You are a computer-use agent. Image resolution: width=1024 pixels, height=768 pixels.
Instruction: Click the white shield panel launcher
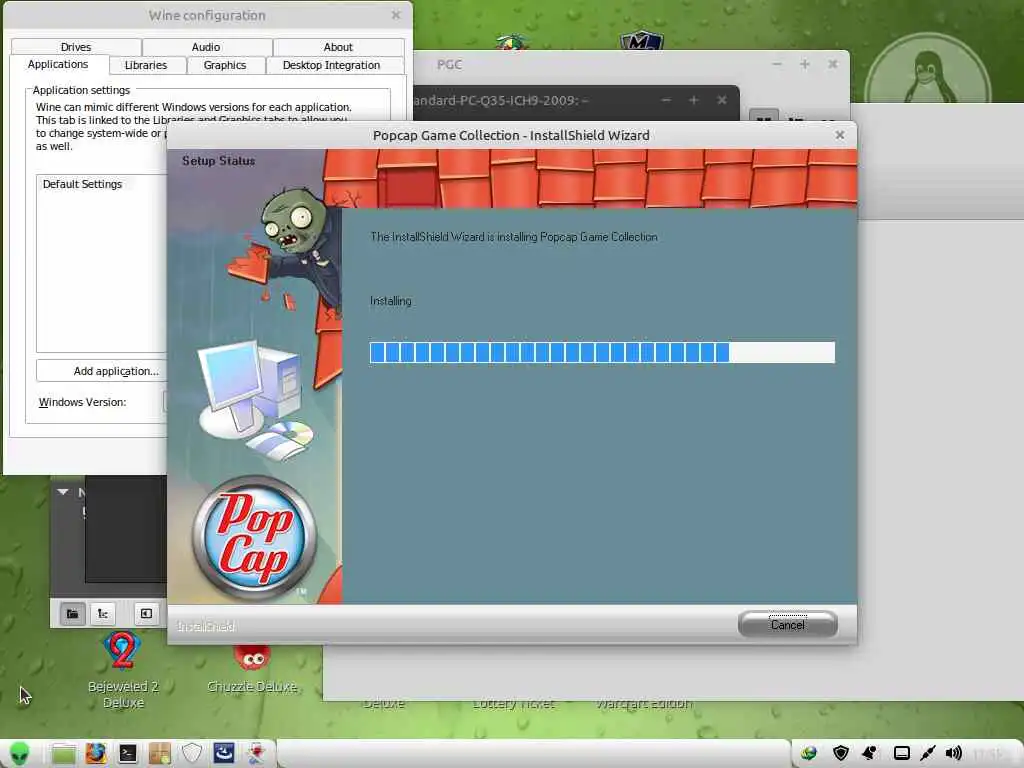[192, 753]
